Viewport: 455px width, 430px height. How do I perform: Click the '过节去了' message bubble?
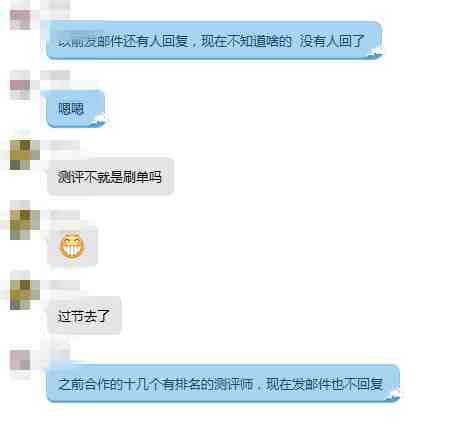tap(84, 315)
